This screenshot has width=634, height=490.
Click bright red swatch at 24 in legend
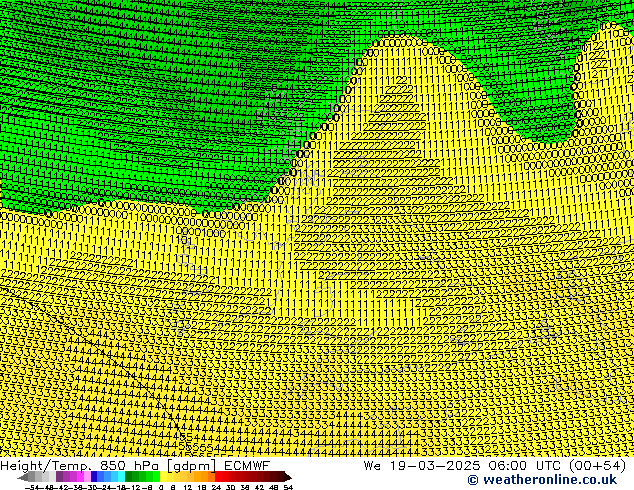pyautogui.click(x=218, y=477)
